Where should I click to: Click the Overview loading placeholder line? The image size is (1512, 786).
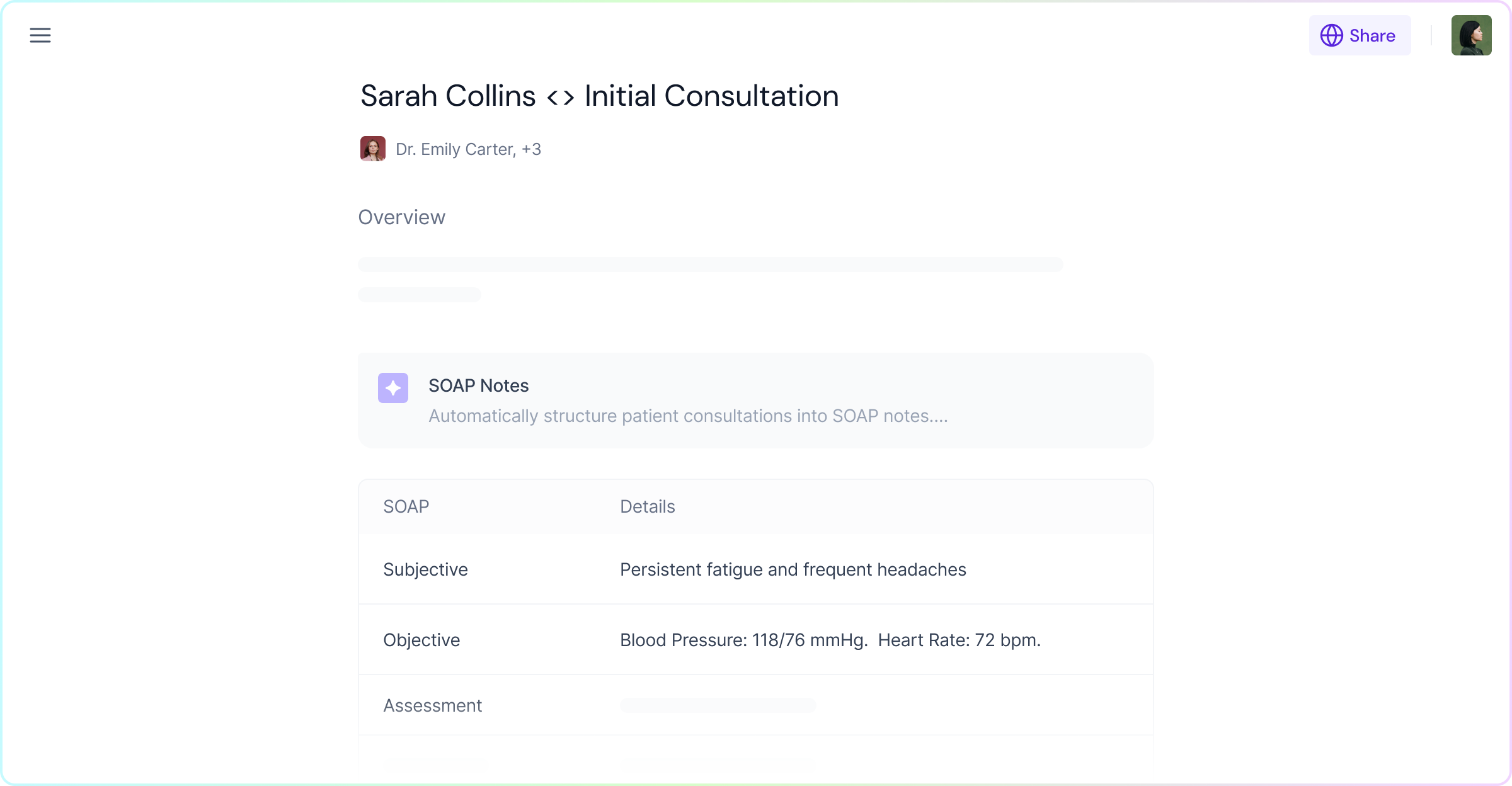(x=710, y=265)
